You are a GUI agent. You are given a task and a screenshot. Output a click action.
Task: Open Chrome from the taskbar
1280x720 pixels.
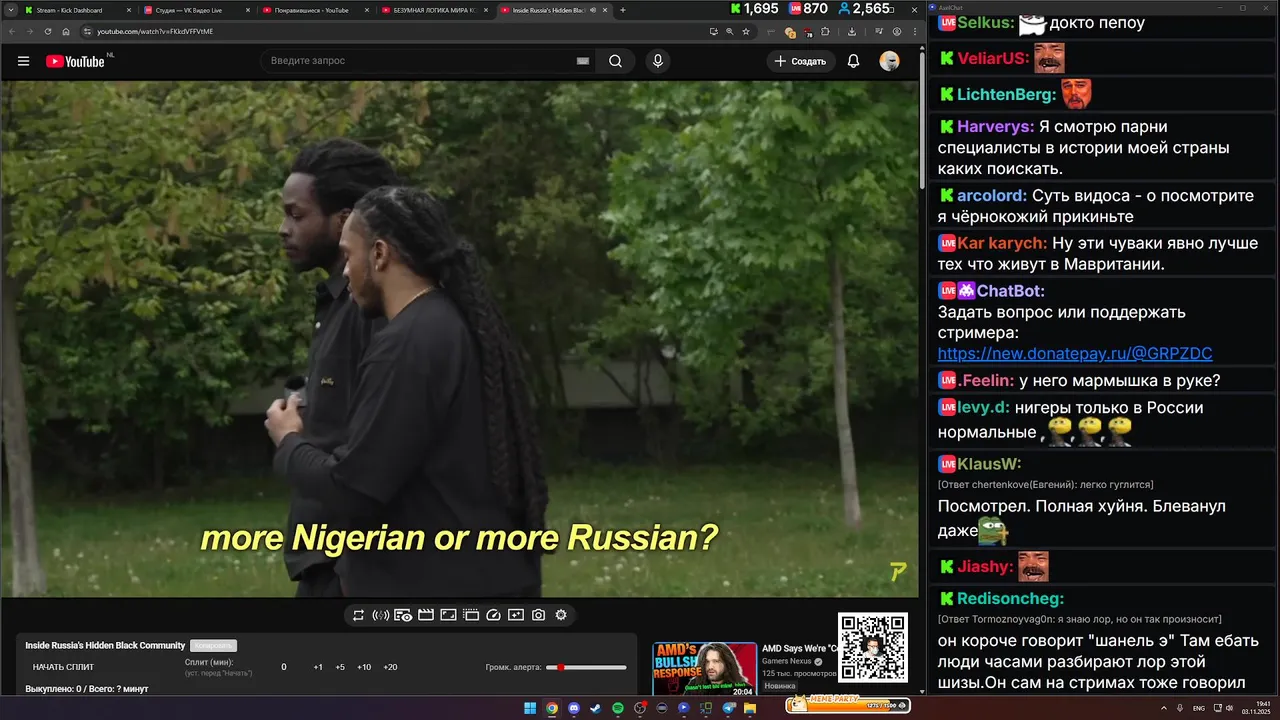tap(552, 708)
